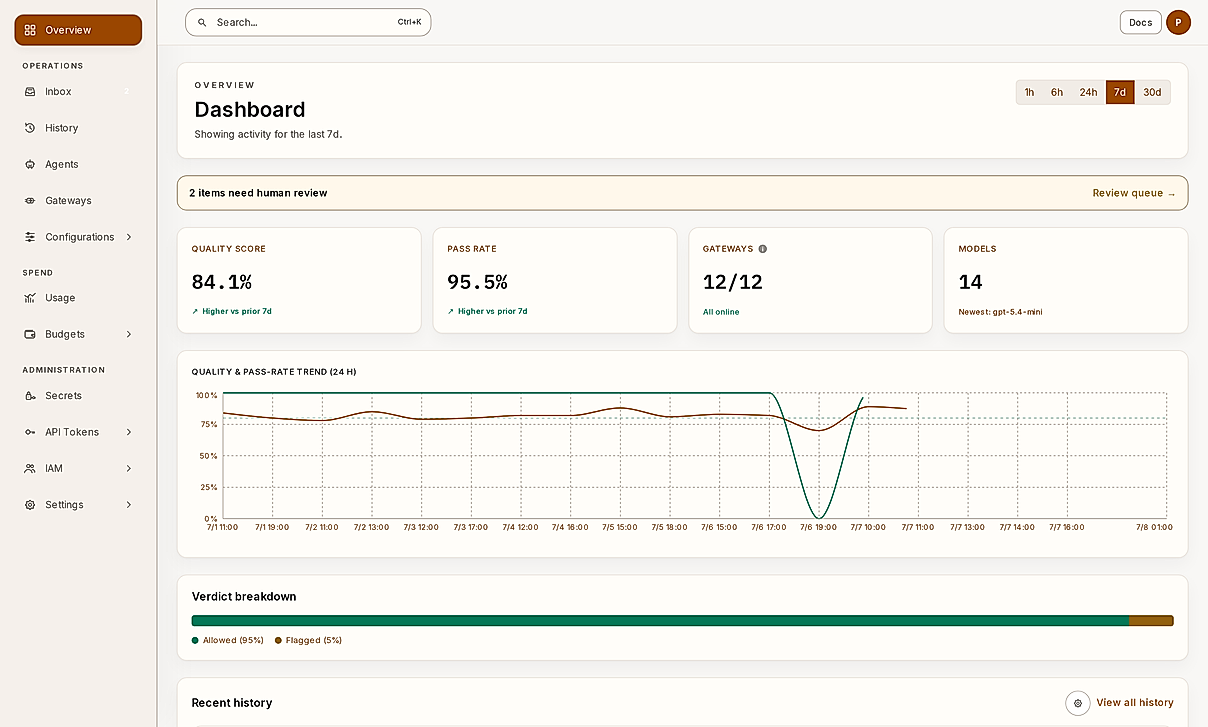The width and height of the screenshot is (1208, 727).
Task: Click the Overview grid icon in sidebar
Action: 30,30
